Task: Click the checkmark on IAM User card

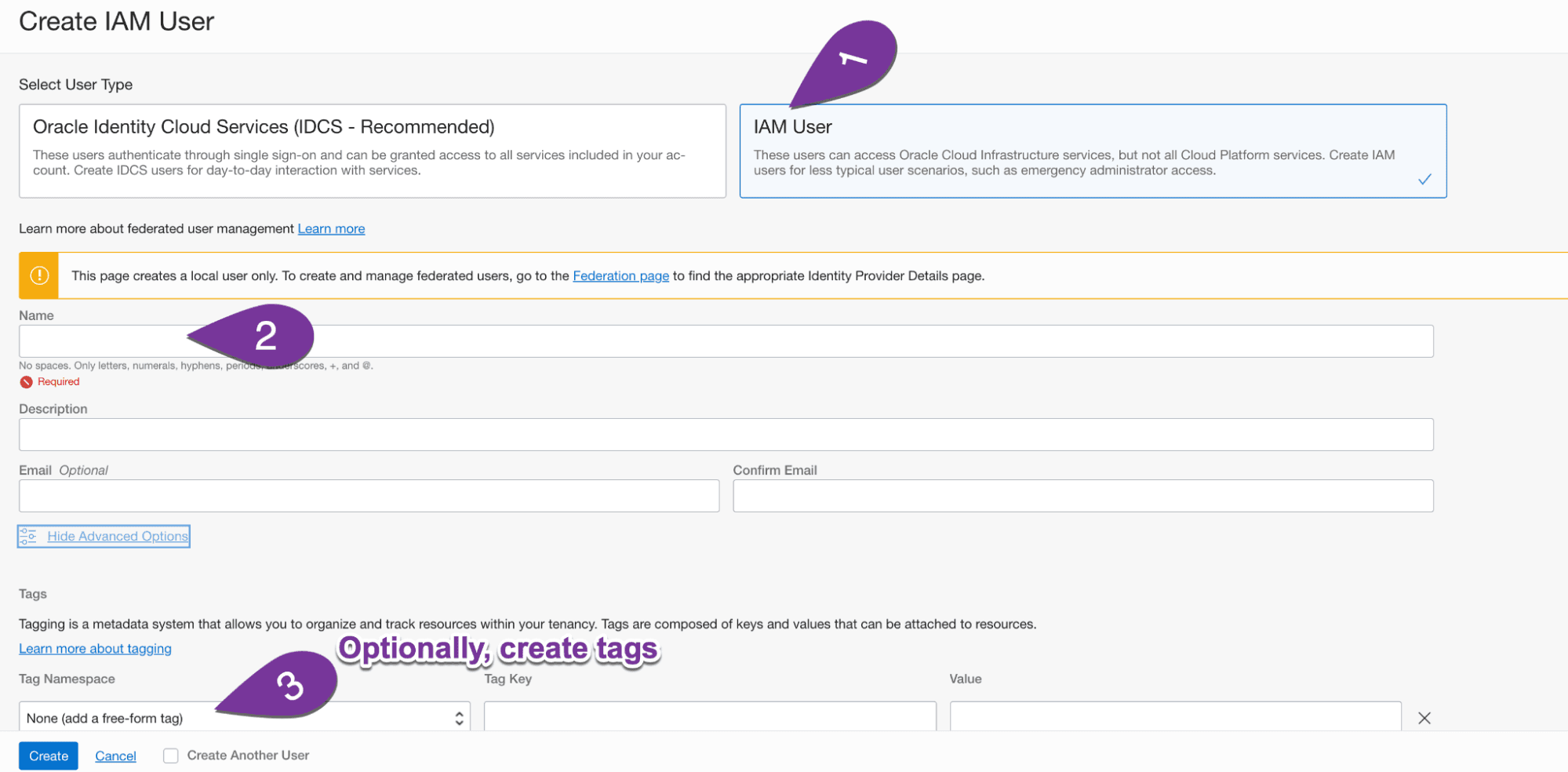Action: point(1424,180)
